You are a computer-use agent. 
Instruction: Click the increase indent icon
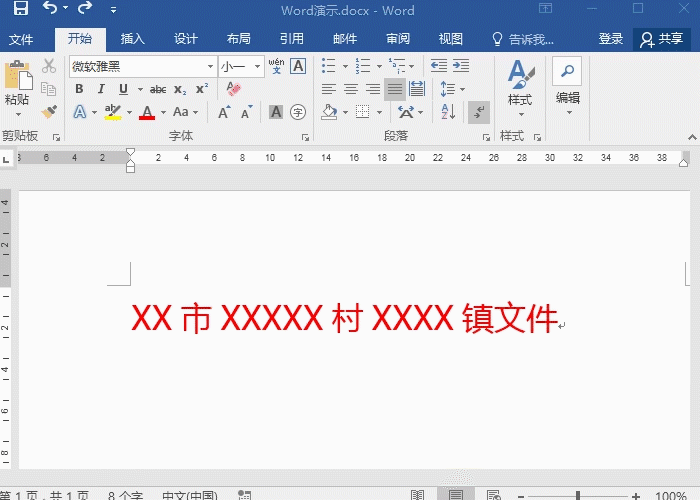pyautogui.click(x=461, y=66)
